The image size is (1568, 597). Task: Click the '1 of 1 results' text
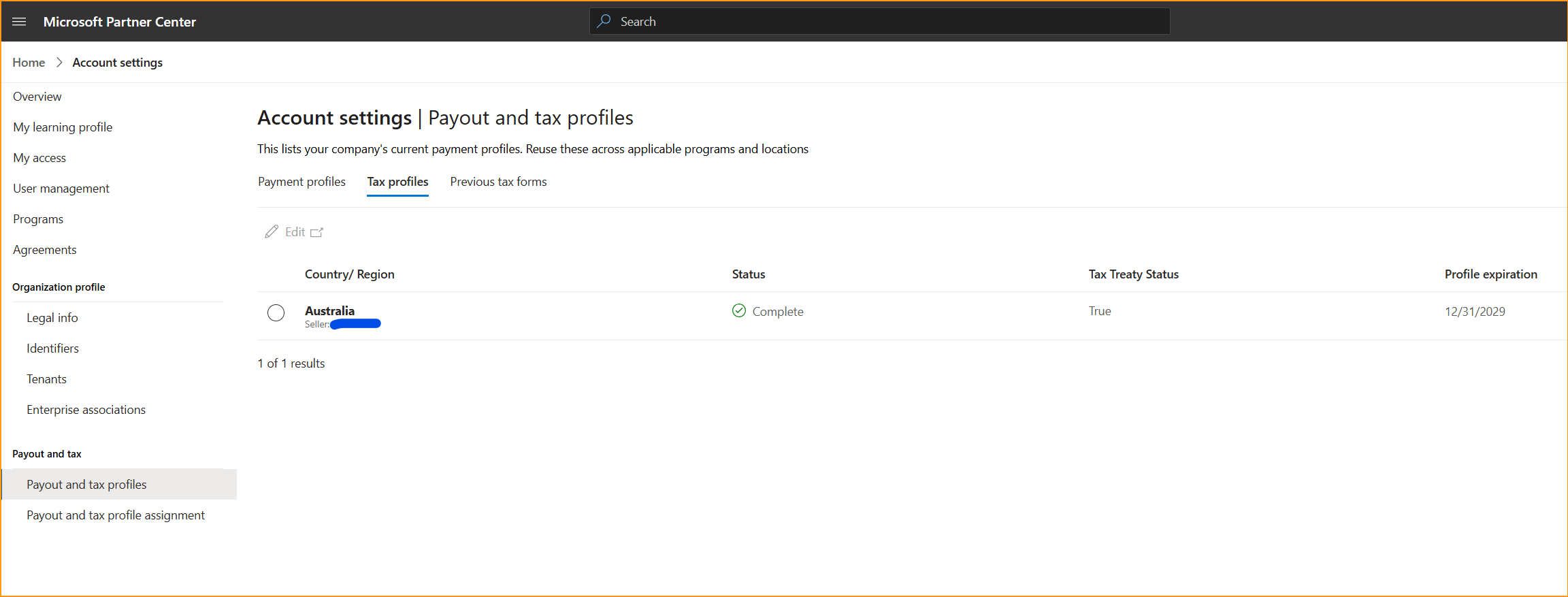(x=291, y=364)
